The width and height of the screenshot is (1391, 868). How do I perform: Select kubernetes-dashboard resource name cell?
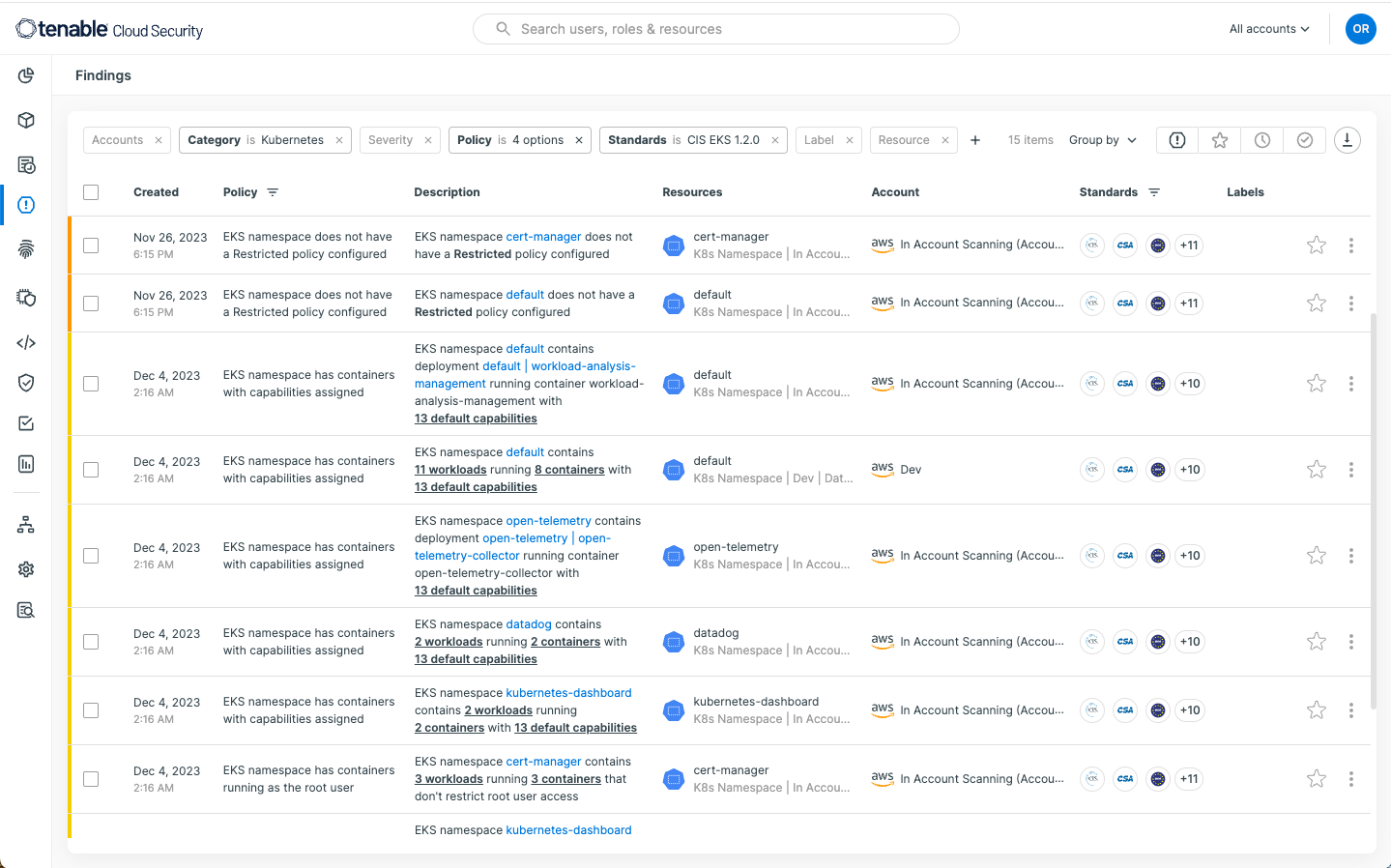point(756,702)
